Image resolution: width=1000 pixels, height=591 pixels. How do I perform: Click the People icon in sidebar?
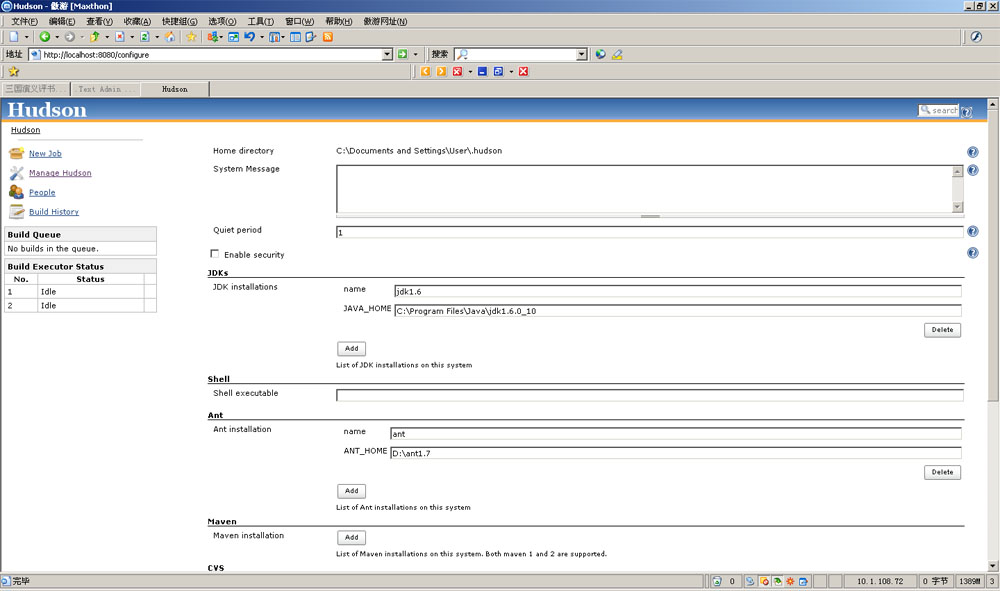16,192
